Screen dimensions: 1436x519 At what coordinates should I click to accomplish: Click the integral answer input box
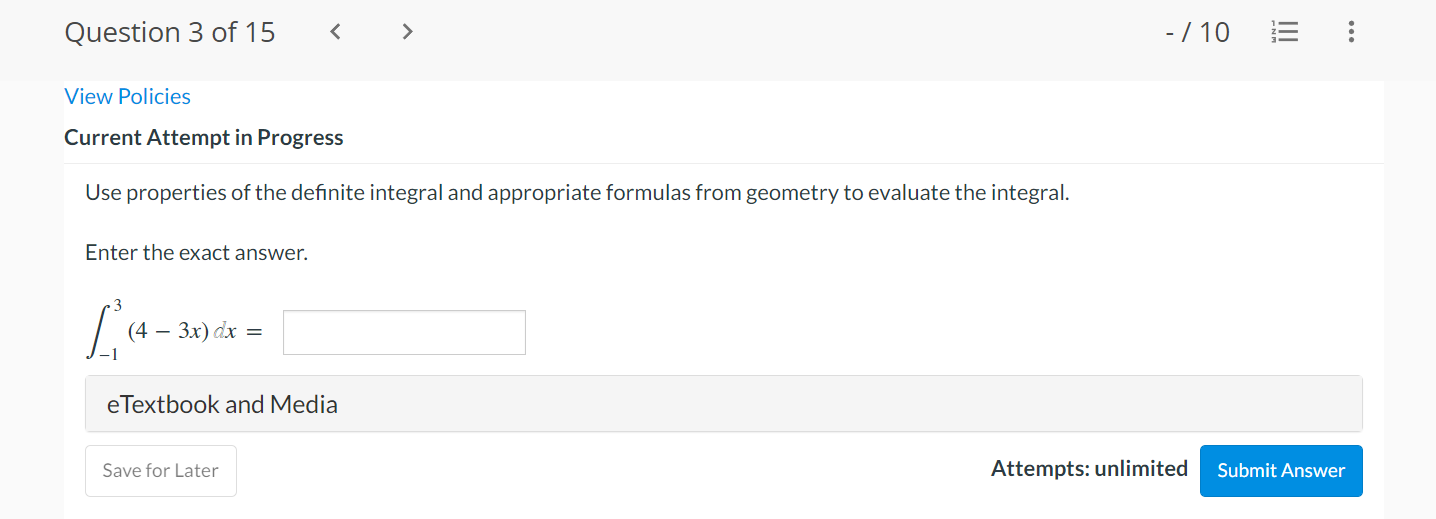click(404, 332)
